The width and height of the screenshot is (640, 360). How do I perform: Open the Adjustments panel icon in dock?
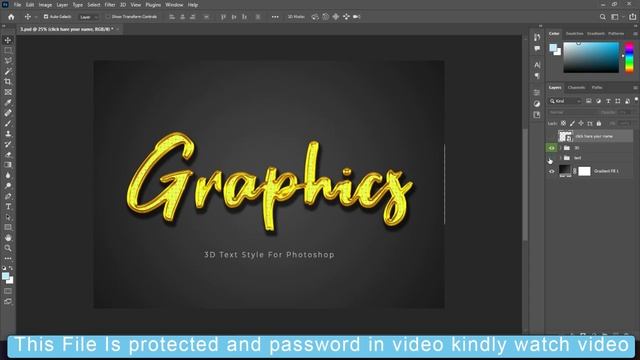tap(537, 104)
